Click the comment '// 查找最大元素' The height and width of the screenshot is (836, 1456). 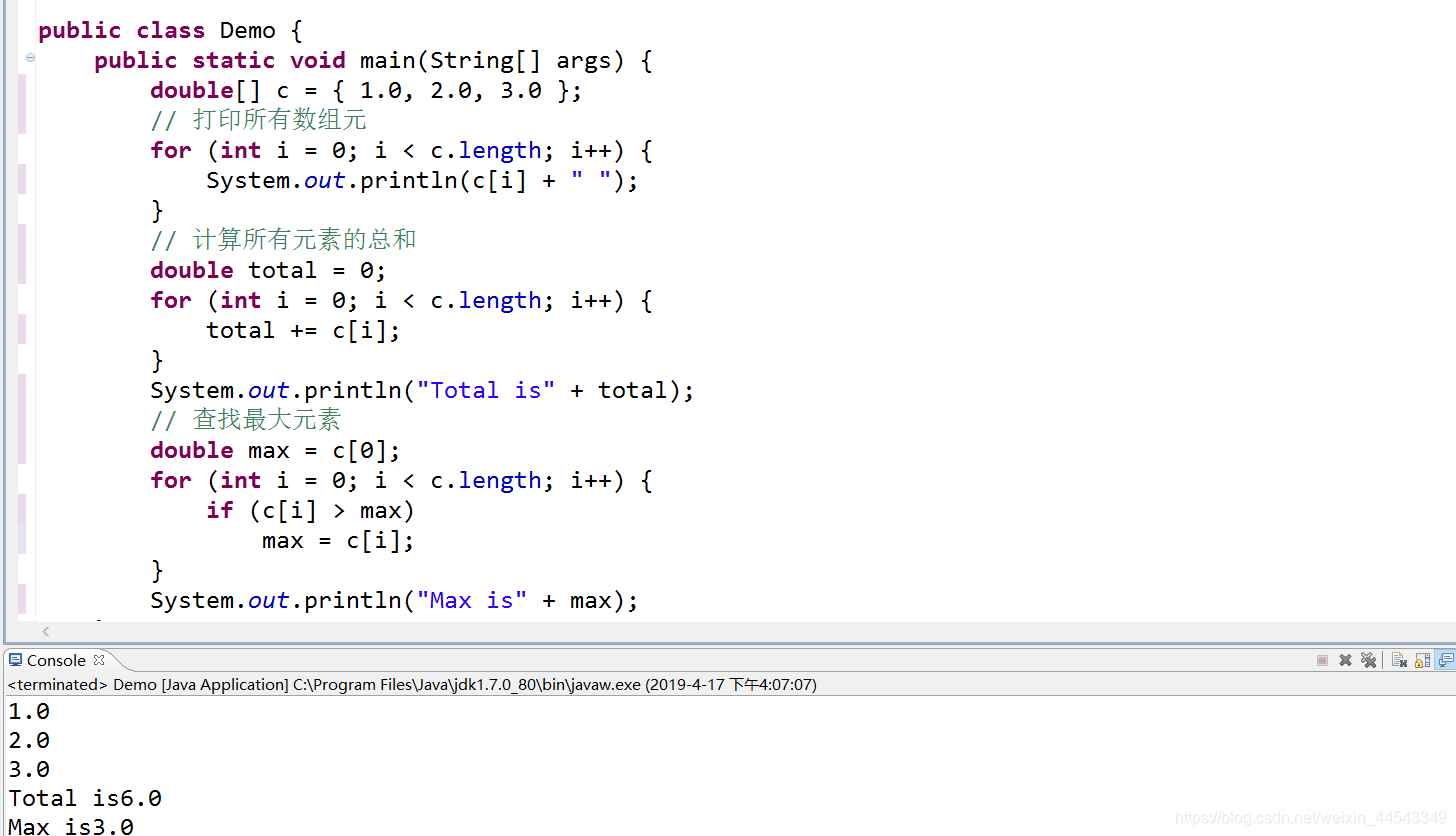click(x=246, y=420)
